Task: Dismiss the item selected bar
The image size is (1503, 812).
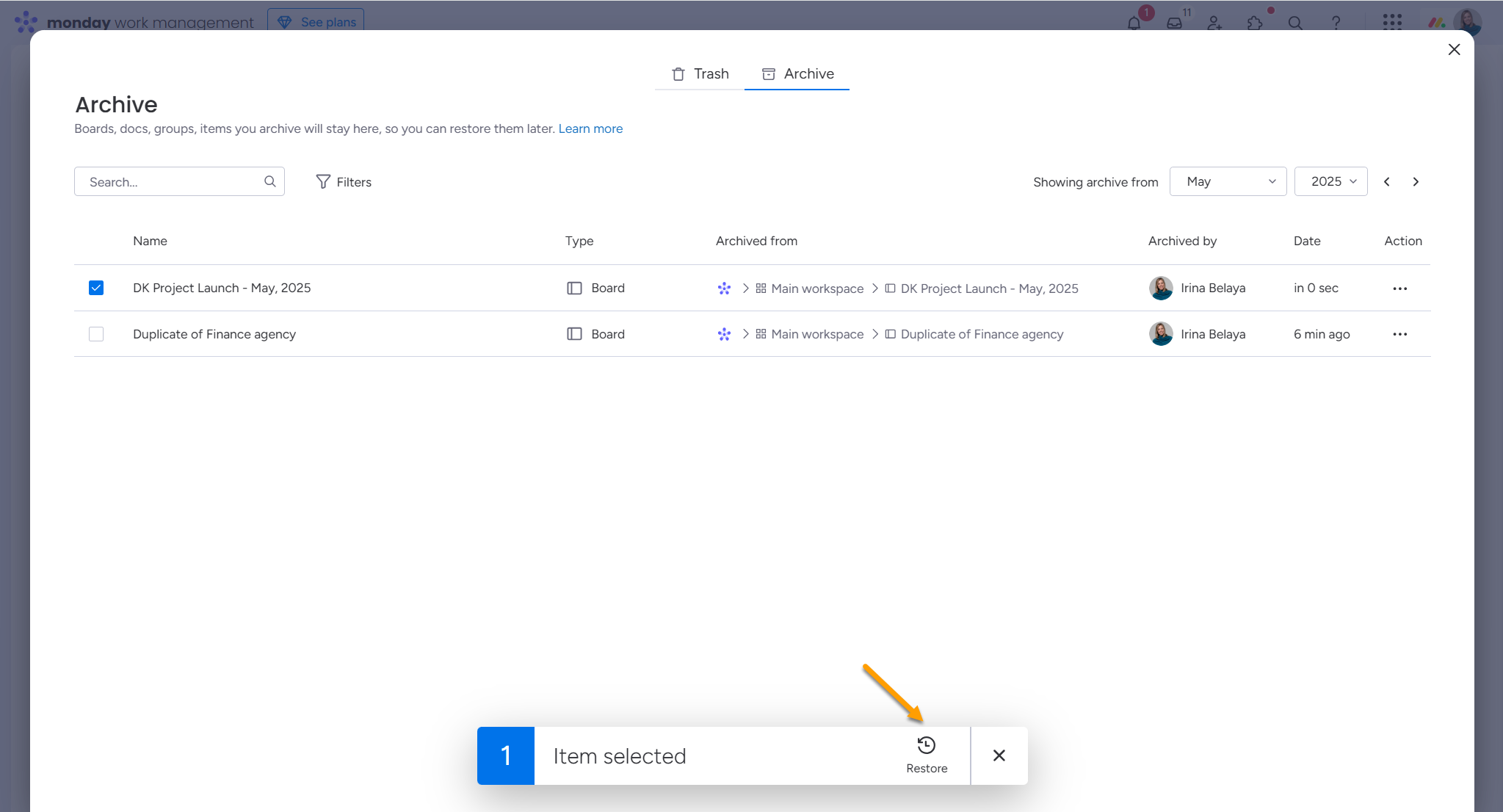Action: (x=999, y=755)
